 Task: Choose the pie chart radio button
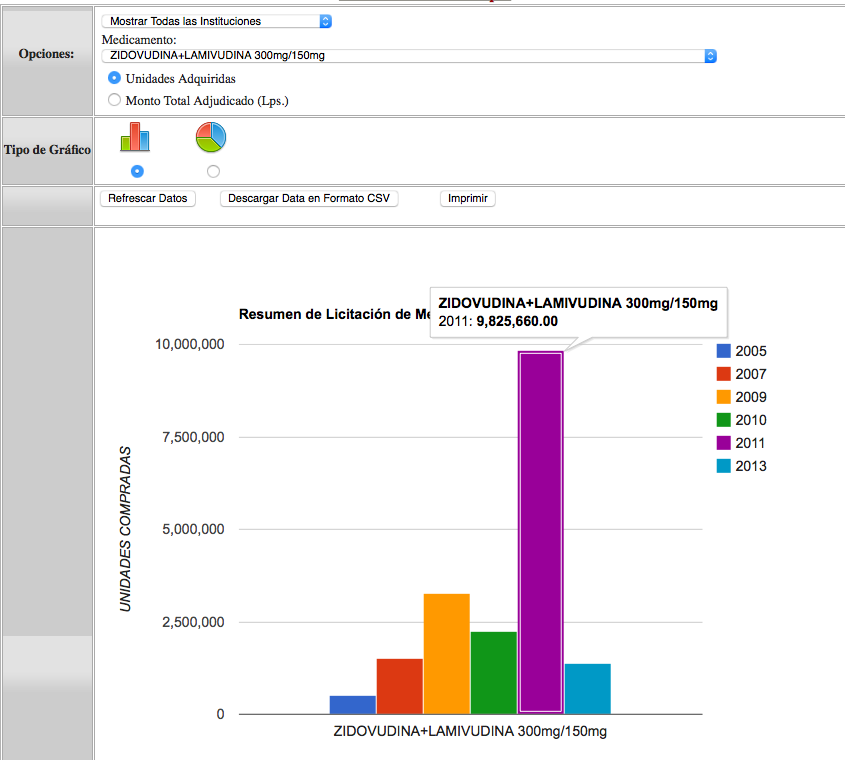pyautogui.click(x=213, y=171)
